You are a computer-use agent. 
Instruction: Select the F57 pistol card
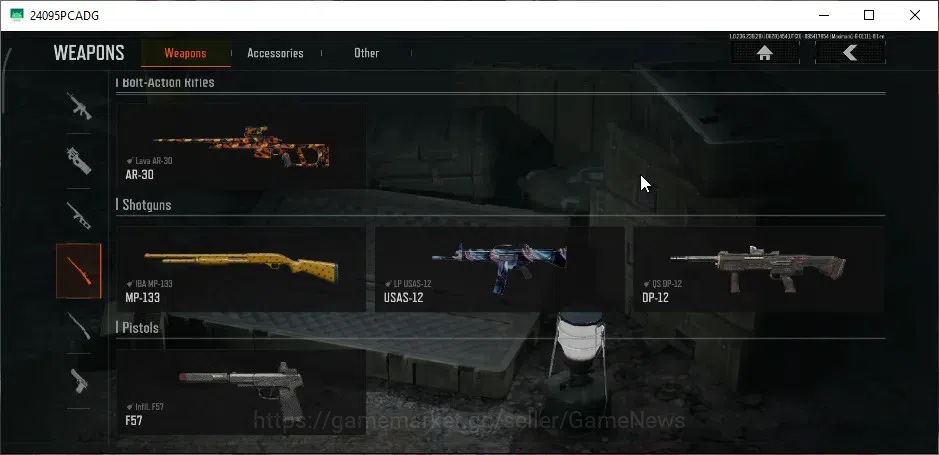click(241, 392)
